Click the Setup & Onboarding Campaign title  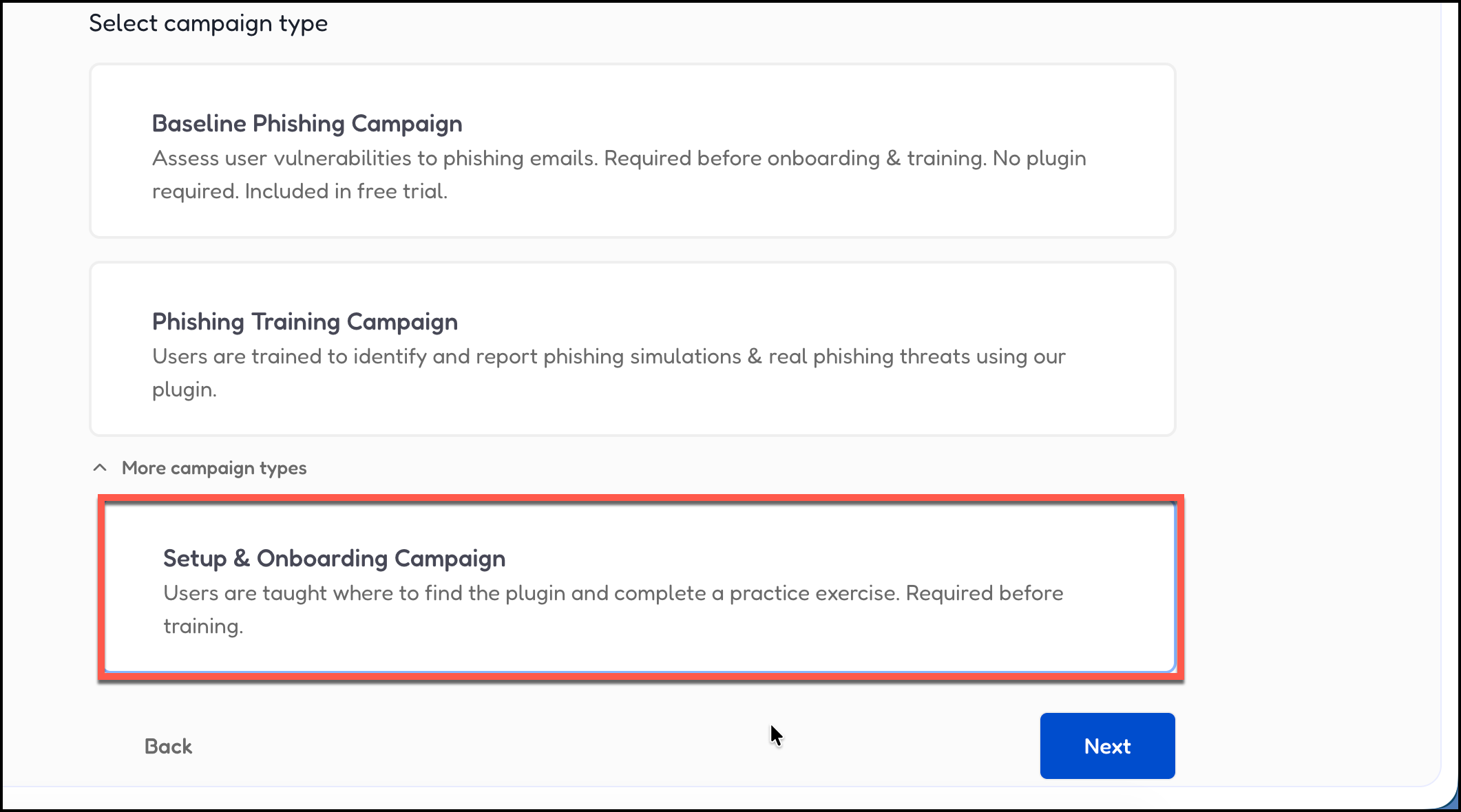pyautogui.click(x=334, y=559)
